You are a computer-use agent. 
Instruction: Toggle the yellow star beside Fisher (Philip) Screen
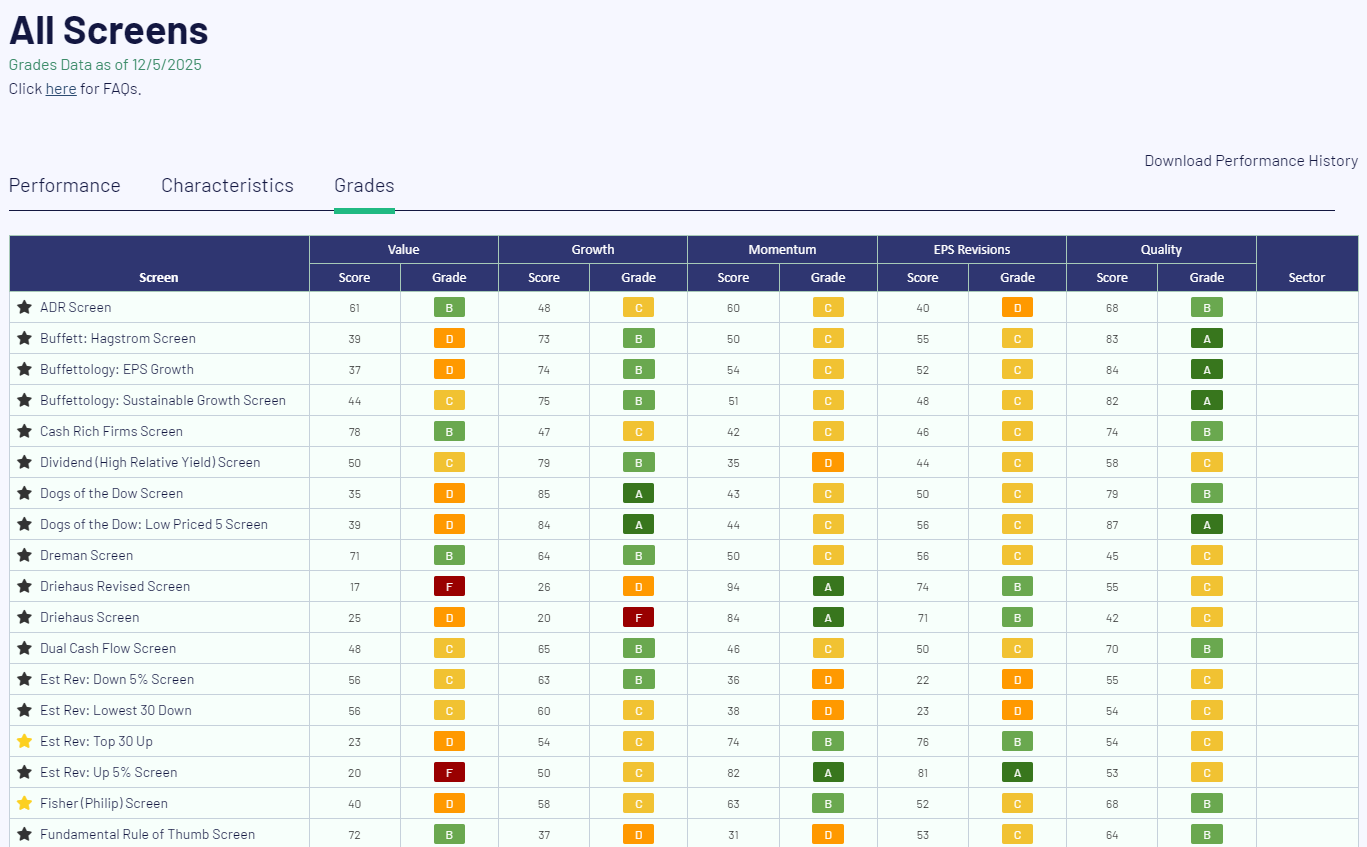tap(25, 803)
